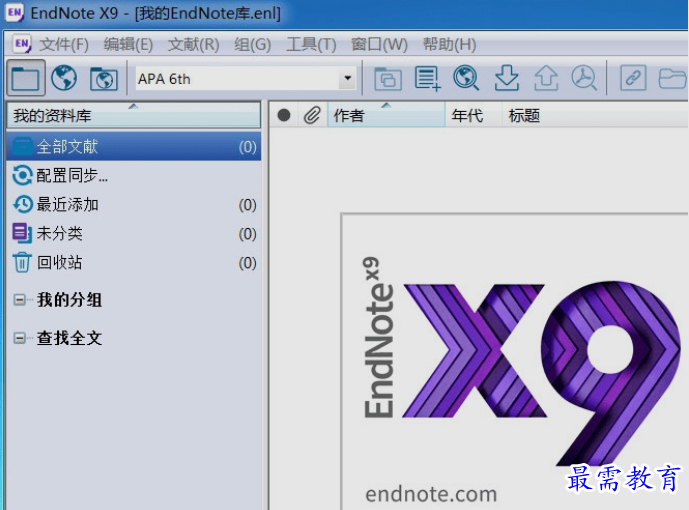Click the purple document icon beside 未分类
The height and width of the screenshot is (510, 689).
coord(22,233)
